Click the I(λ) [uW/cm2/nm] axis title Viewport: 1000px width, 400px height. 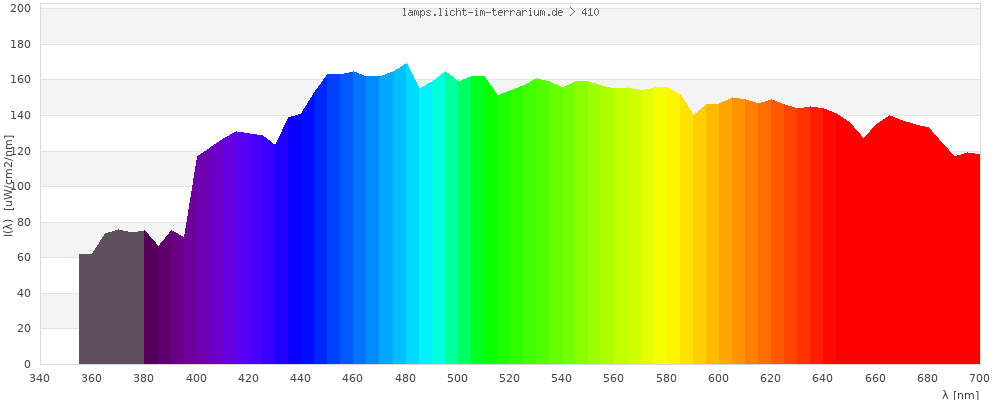8,186
